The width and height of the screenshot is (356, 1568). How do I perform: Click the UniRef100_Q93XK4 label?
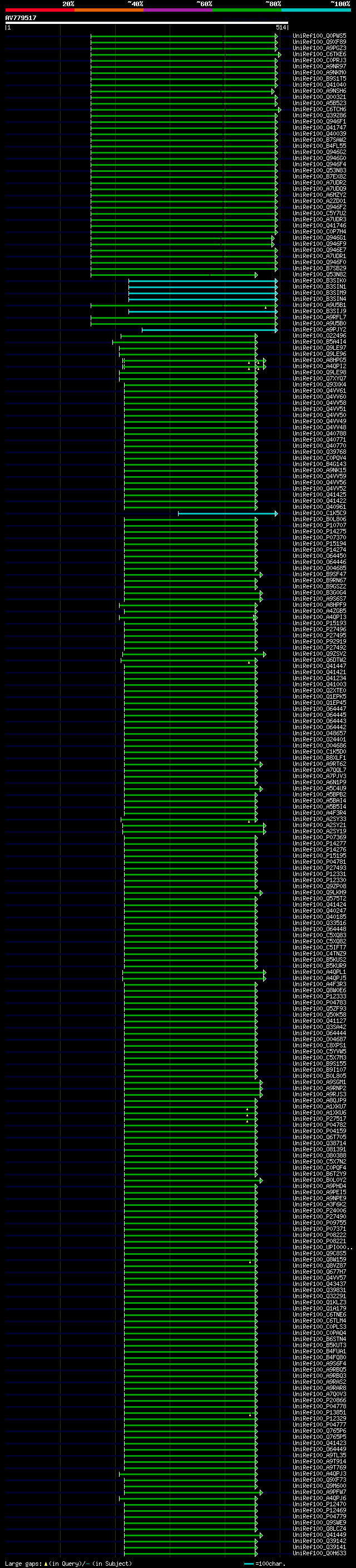click(x=319, y=385)
